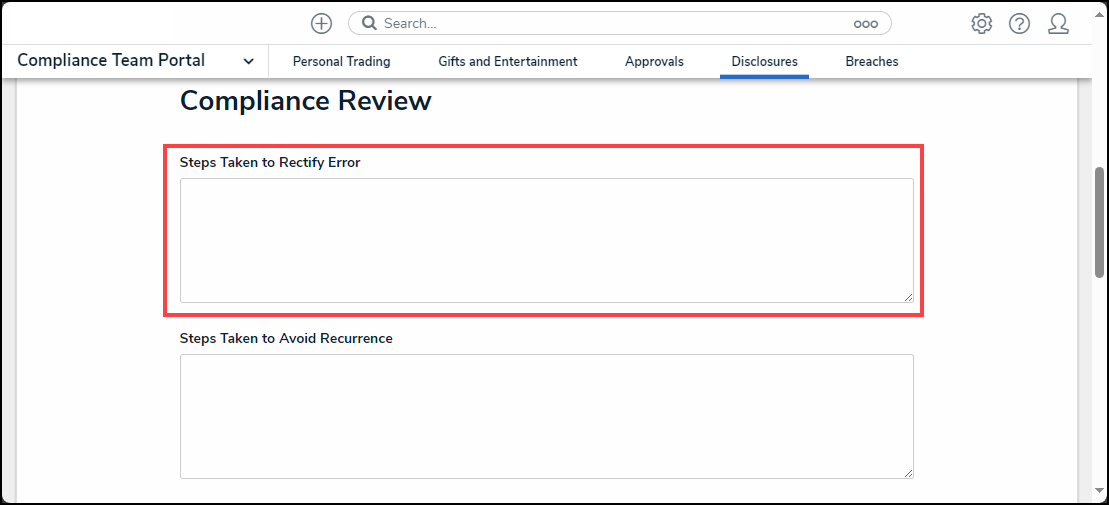The height and width of the screenshot is (505, 1109).
Task: Select the Disclosures tab
Action: [765, 62]
